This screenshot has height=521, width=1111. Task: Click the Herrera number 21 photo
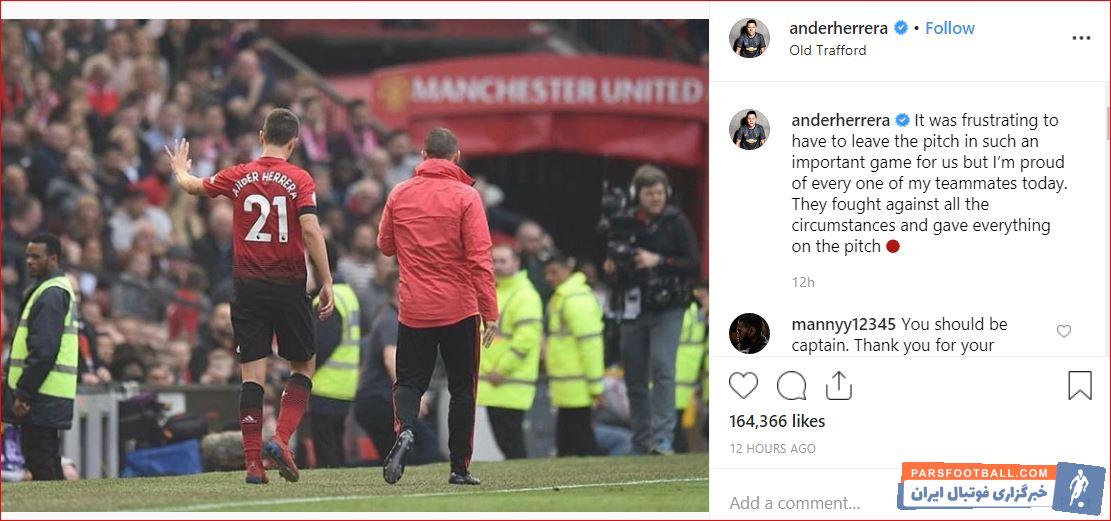tap(354, 265)
